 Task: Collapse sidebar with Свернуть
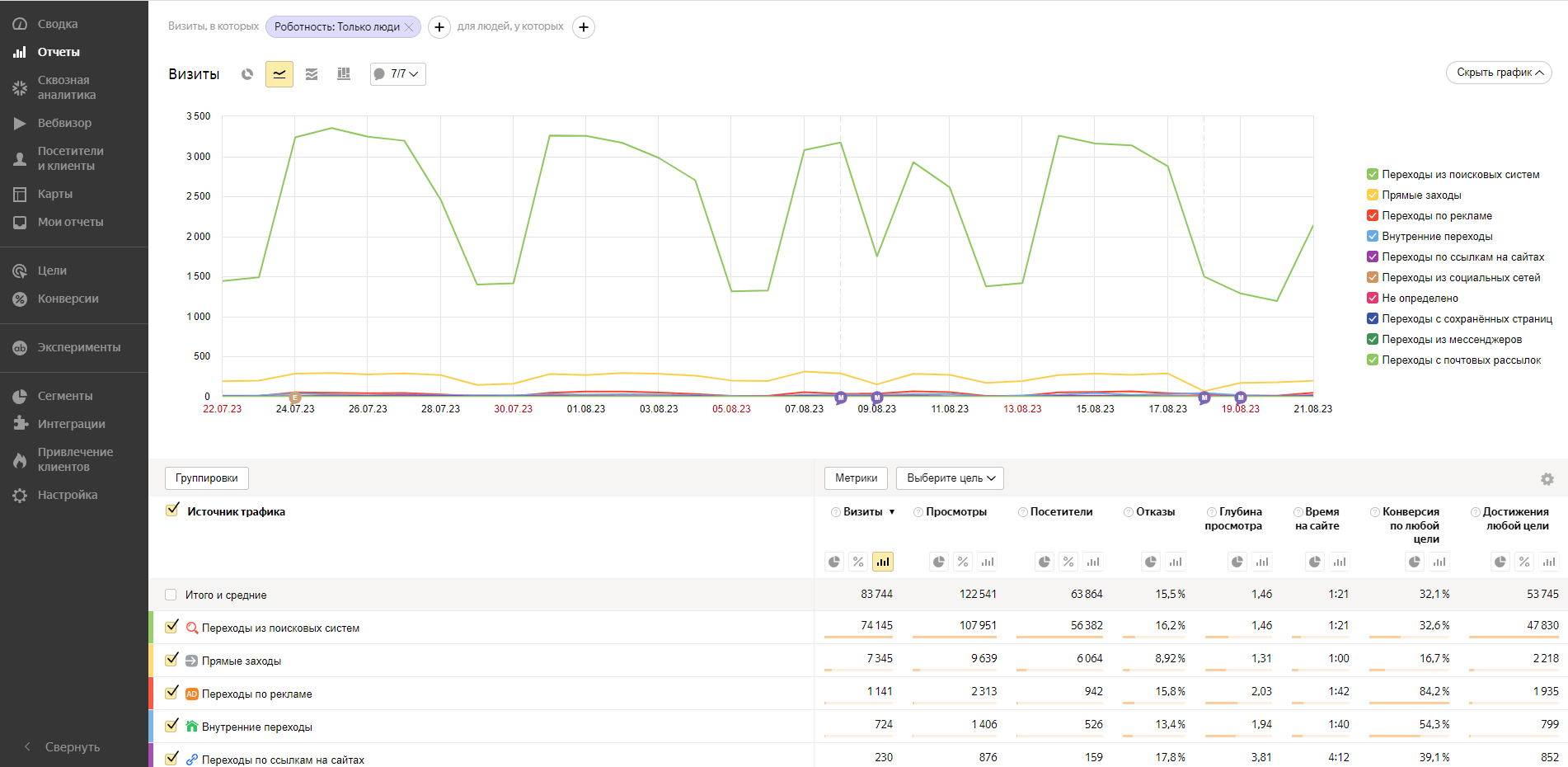(x=63, y=746)
